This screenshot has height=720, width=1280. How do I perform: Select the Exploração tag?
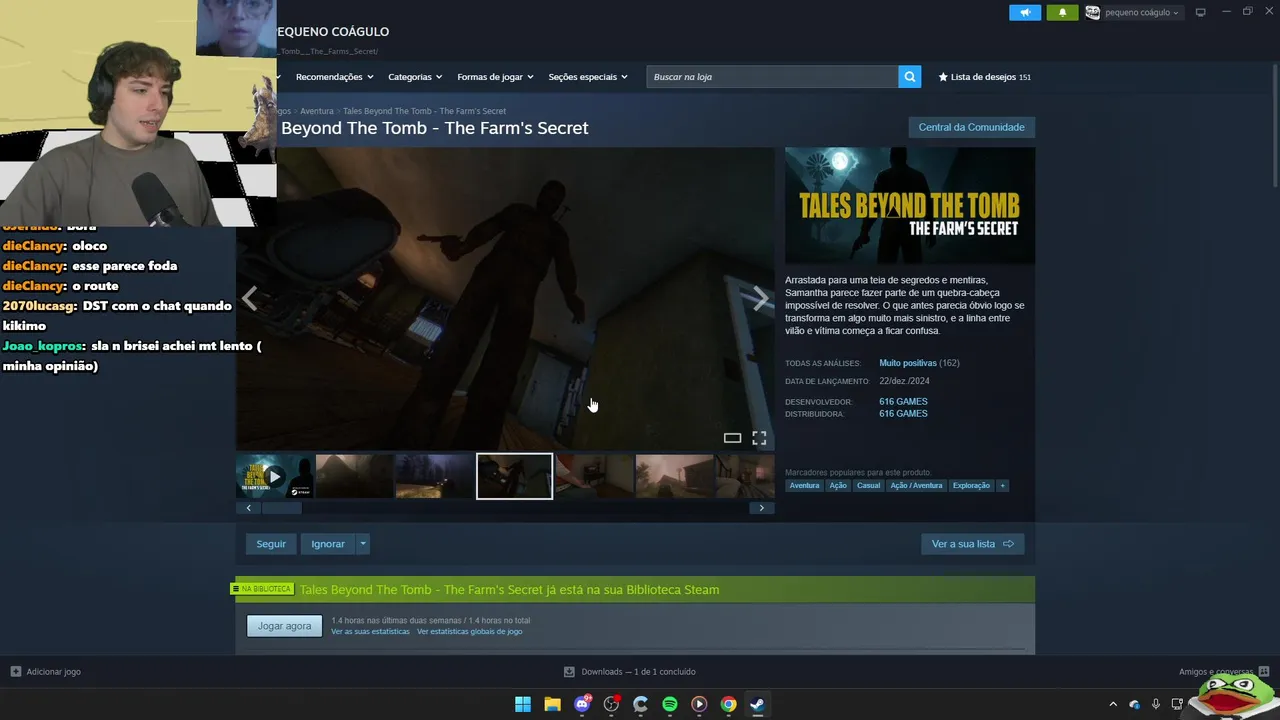971,486
